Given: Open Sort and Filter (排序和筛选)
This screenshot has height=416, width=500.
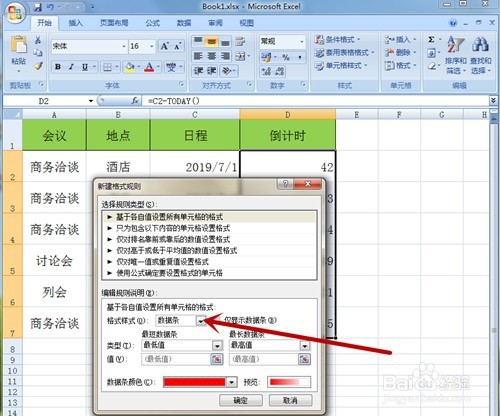Looking at the screenshot, I should (456, 55).
